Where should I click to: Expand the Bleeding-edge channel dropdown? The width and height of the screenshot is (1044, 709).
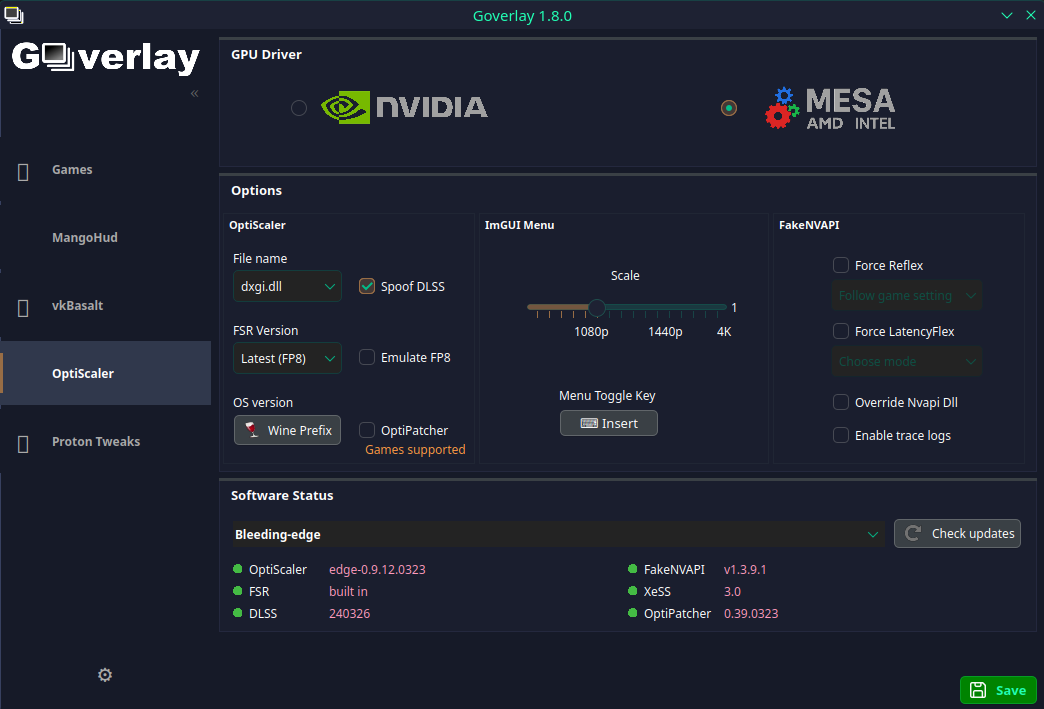pos(558,534)
